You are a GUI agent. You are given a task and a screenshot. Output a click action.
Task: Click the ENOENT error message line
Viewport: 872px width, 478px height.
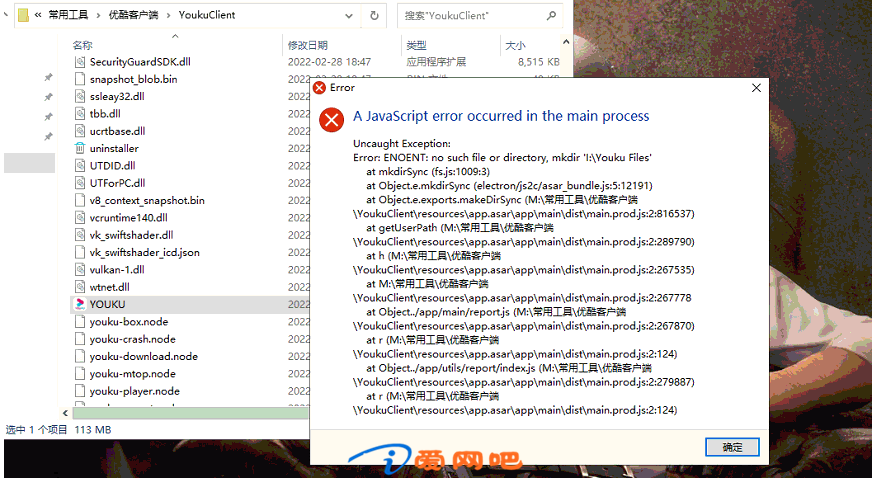(x=502, y=157)
